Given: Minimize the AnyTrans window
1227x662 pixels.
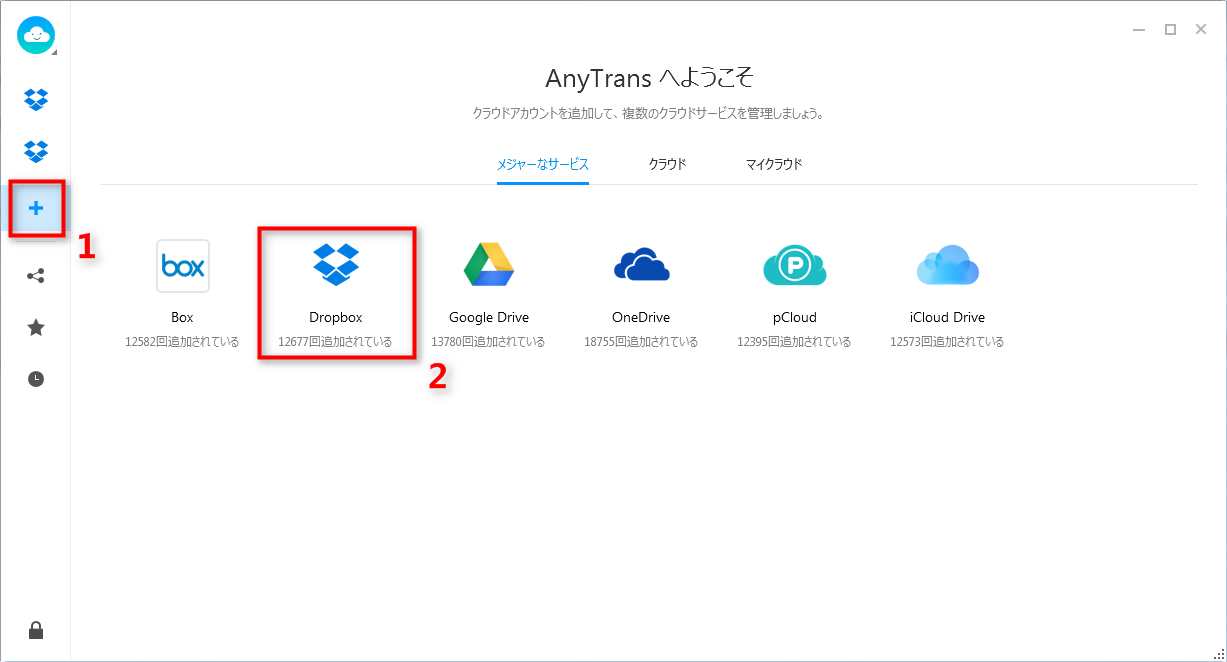Looking at the screenshot, I should click(1139, 30).
